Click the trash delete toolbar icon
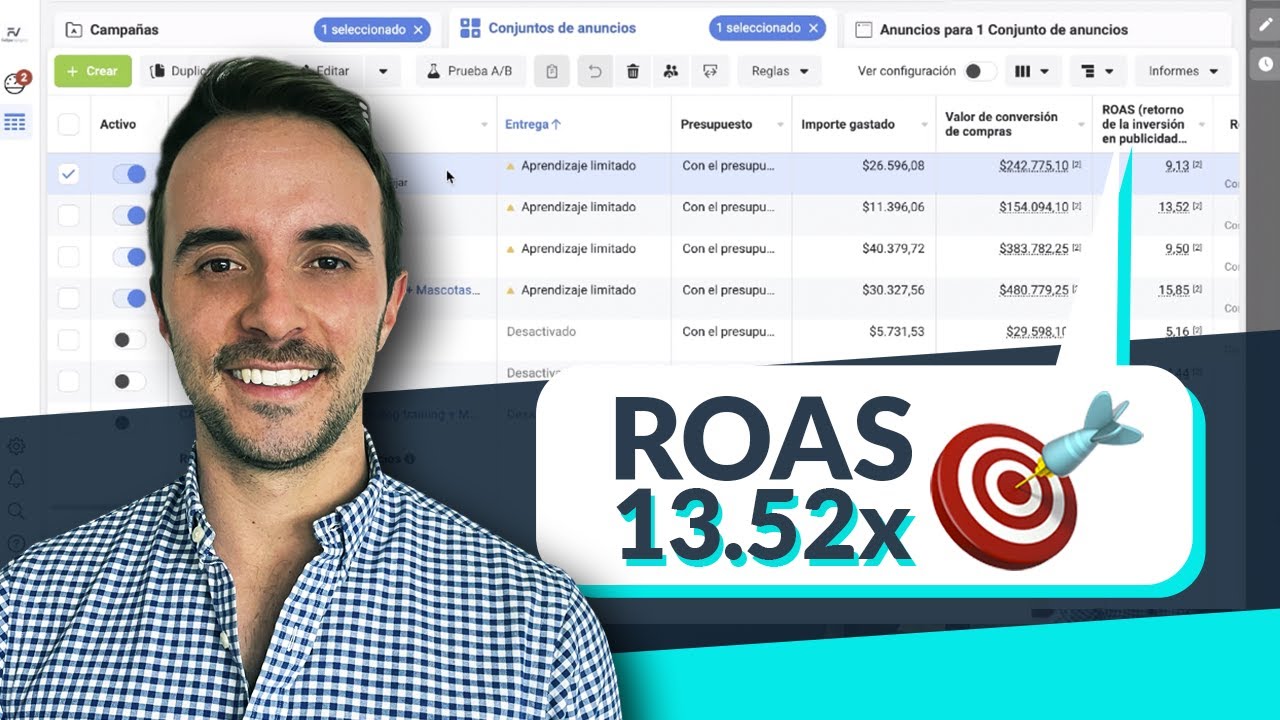The image size is (1280, 720). pos(633,71)
